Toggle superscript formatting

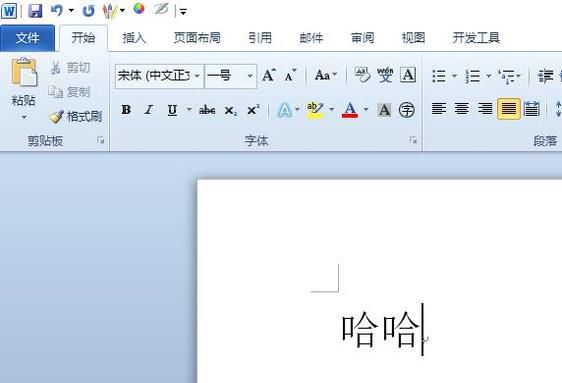[253, 110]
